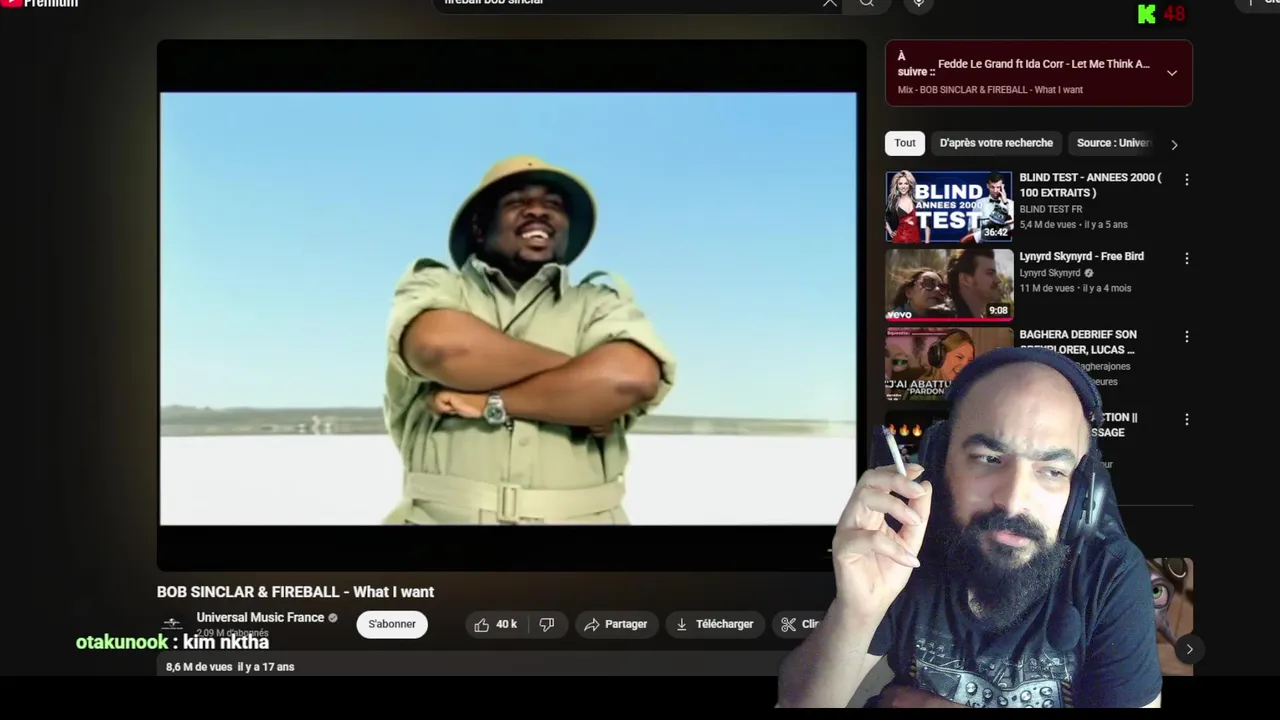Viewport: 1280px width, 720px height.
Task: Select the Tout filter chip
Action: click(905, 143)
